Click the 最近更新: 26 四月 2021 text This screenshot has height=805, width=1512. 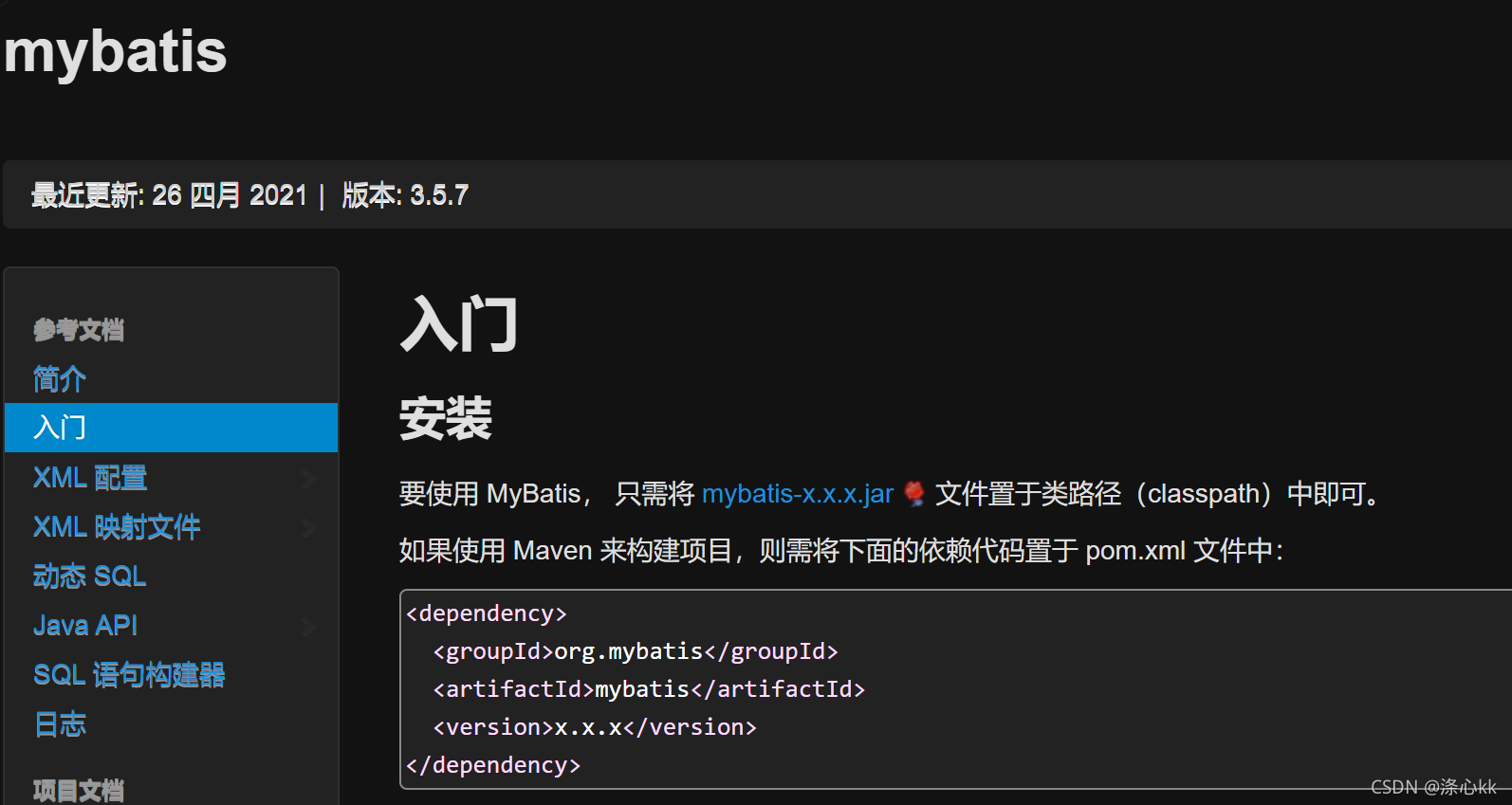pos(170,195)
